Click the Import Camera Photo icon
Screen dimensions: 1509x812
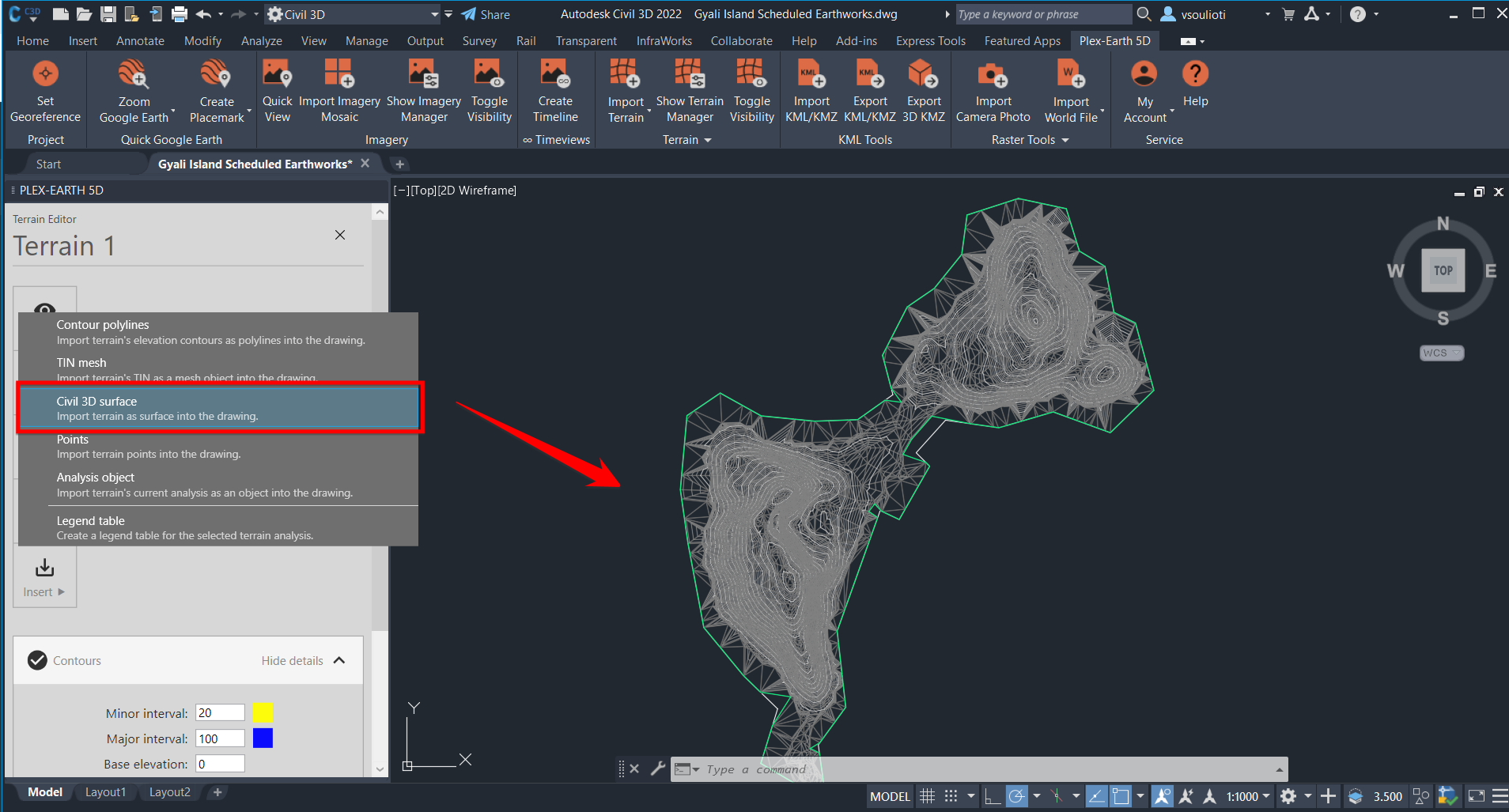tap(993, 89)
